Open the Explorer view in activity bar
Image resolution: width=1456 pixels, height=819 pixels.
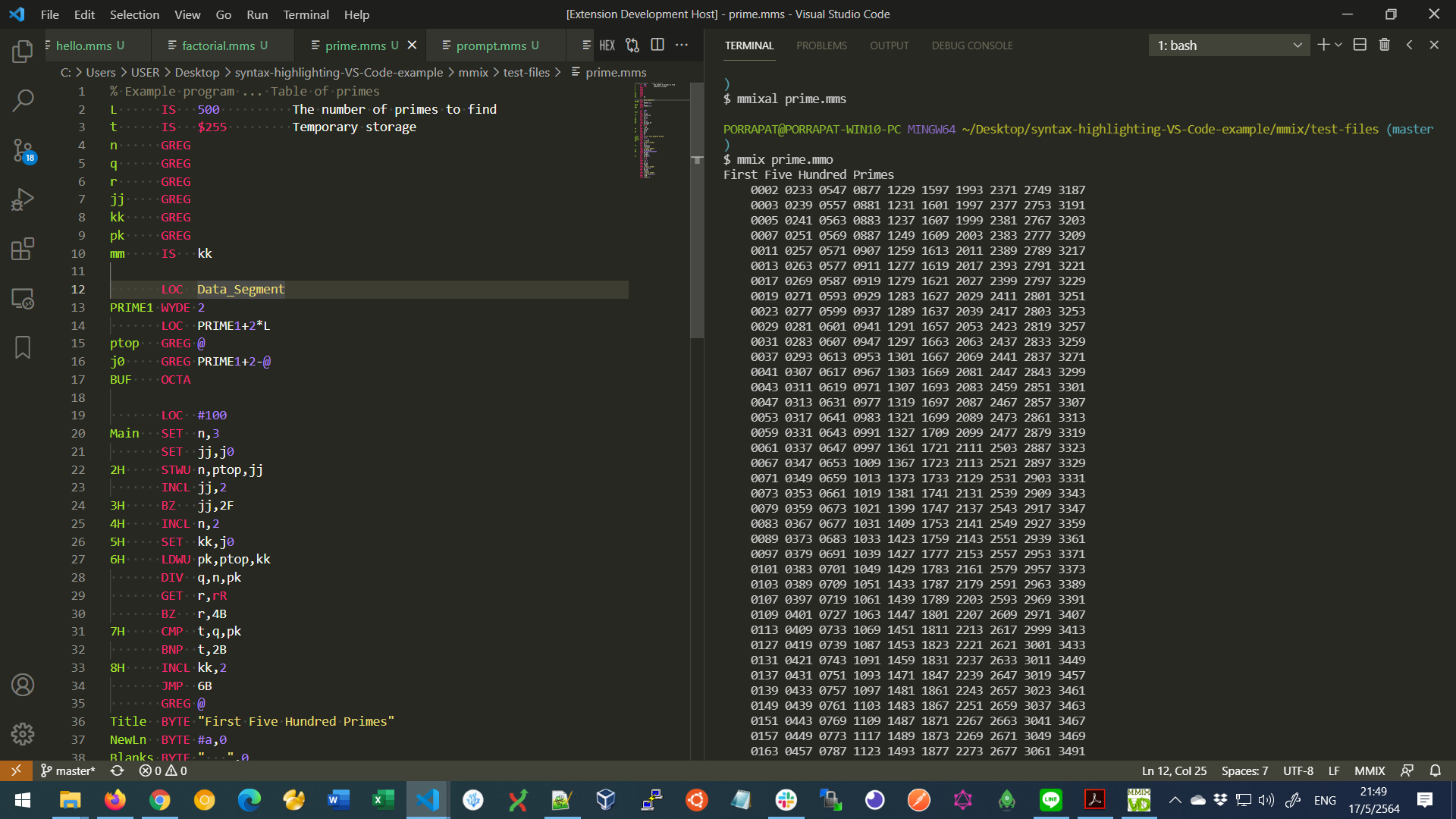coord(23,52)
